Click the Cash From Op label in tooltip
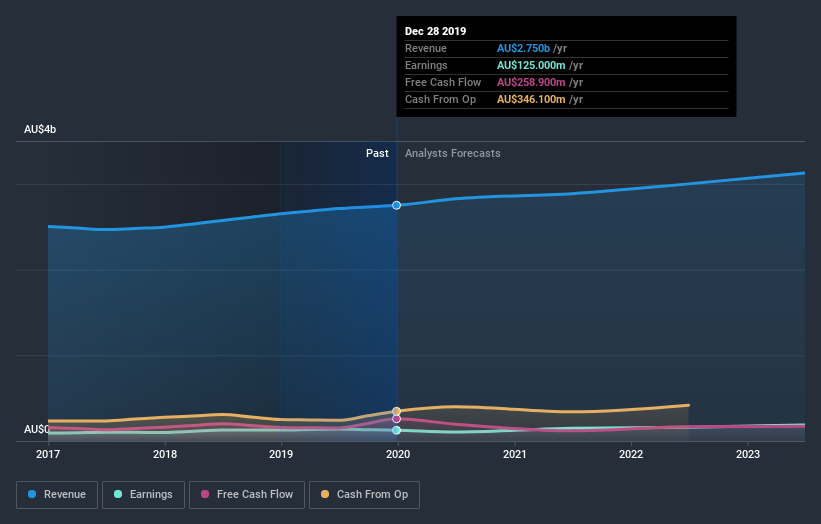 (440, 99)
